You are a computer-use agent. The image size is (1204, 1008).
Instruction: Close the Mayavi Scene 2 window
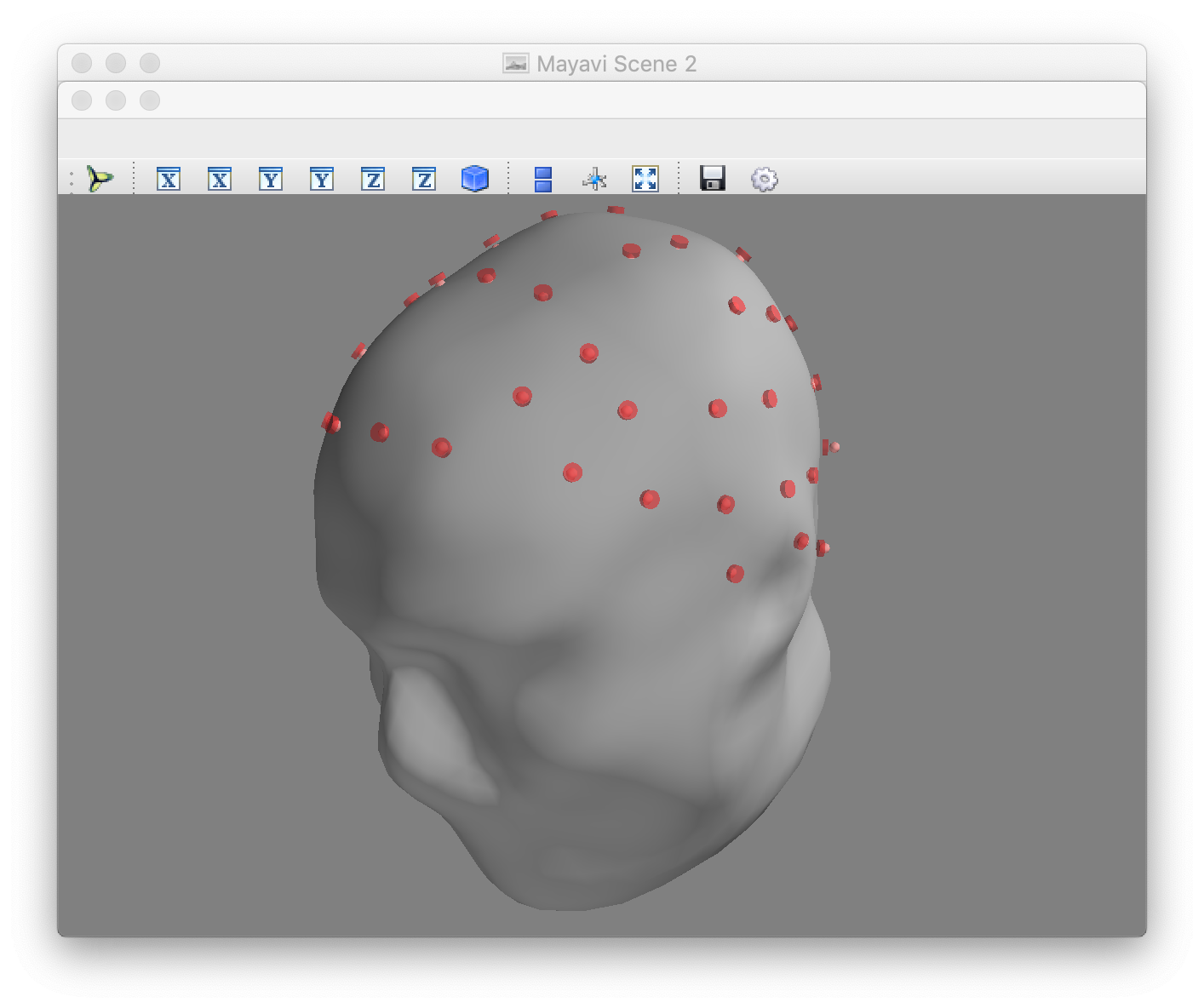pyautogui.click(x=82, y=63)
